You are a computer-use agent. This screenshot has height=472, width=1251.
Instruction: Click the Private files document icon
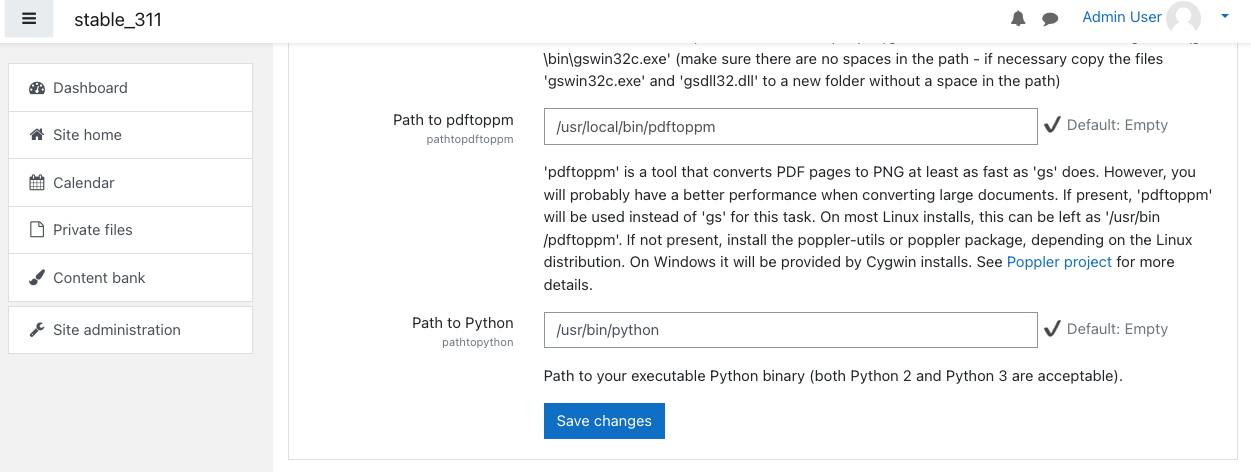[37, 230]
